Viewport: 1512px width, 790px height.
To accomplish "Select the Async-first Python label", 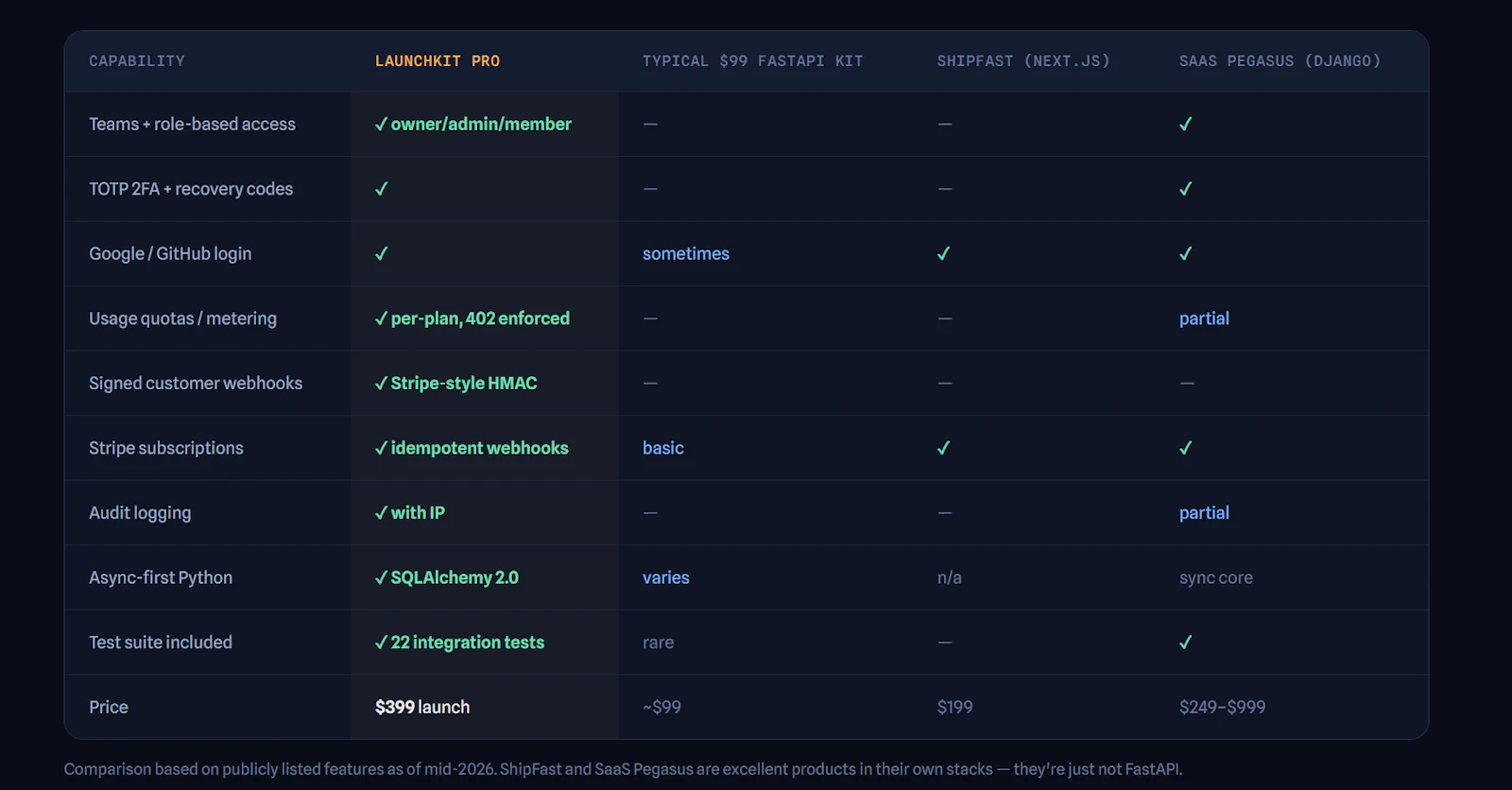I will 161,577.
